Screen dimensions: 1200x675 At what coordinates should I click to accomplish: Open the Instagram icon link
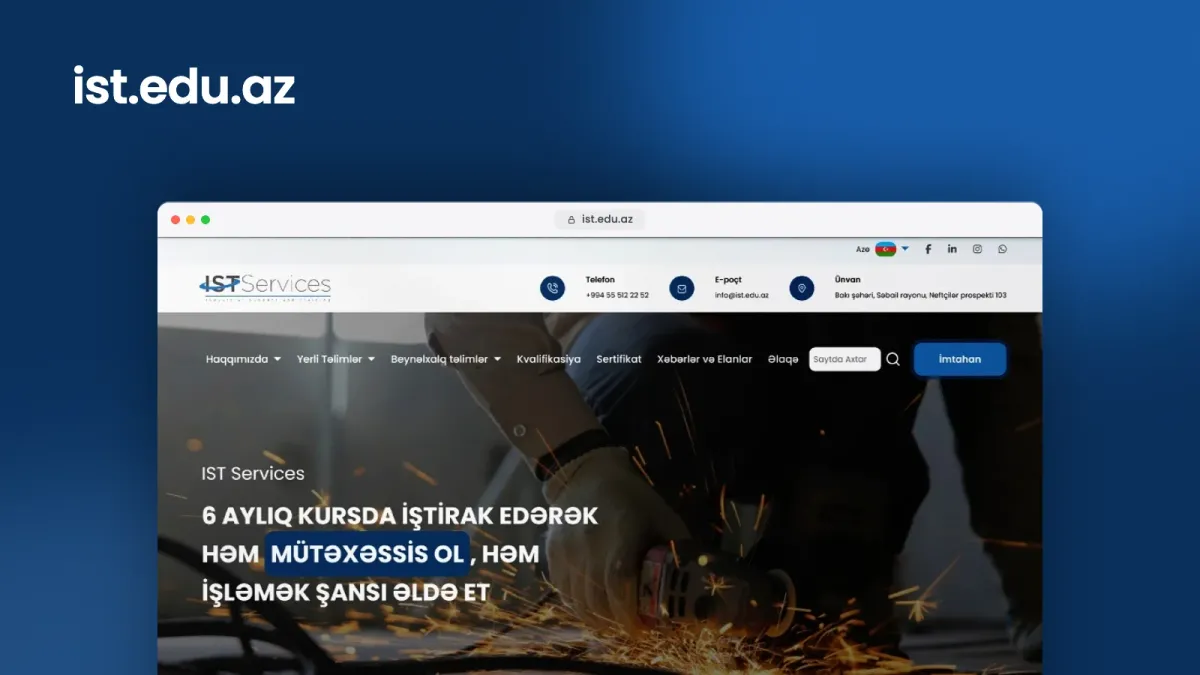977,249
